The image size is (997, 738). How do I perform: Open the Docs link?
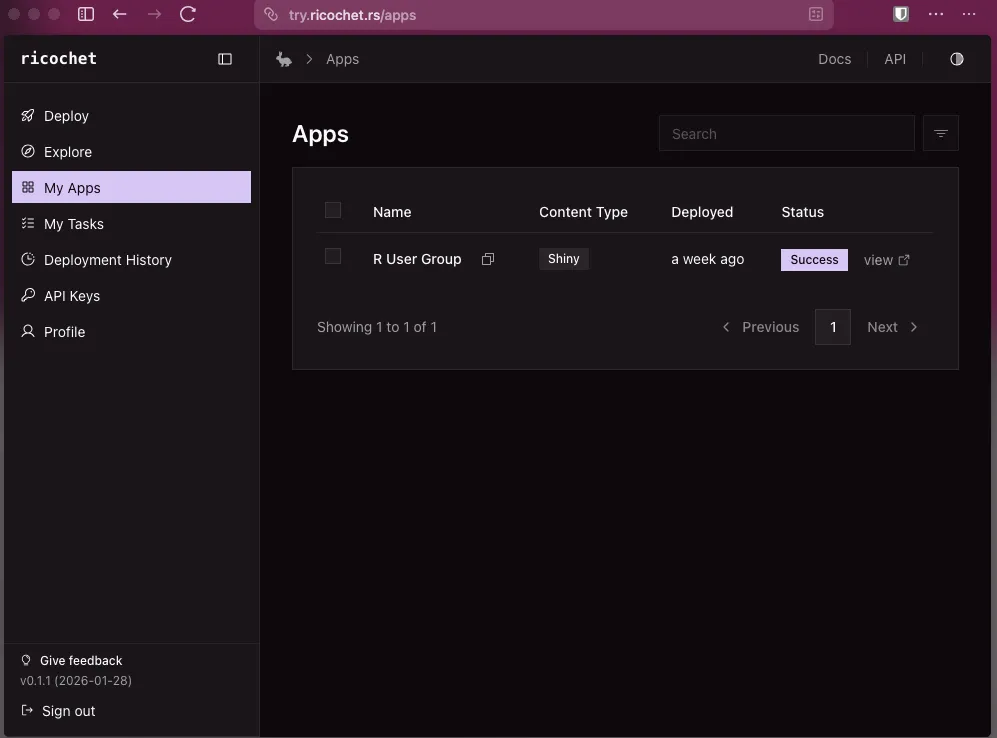coord(834,59)
